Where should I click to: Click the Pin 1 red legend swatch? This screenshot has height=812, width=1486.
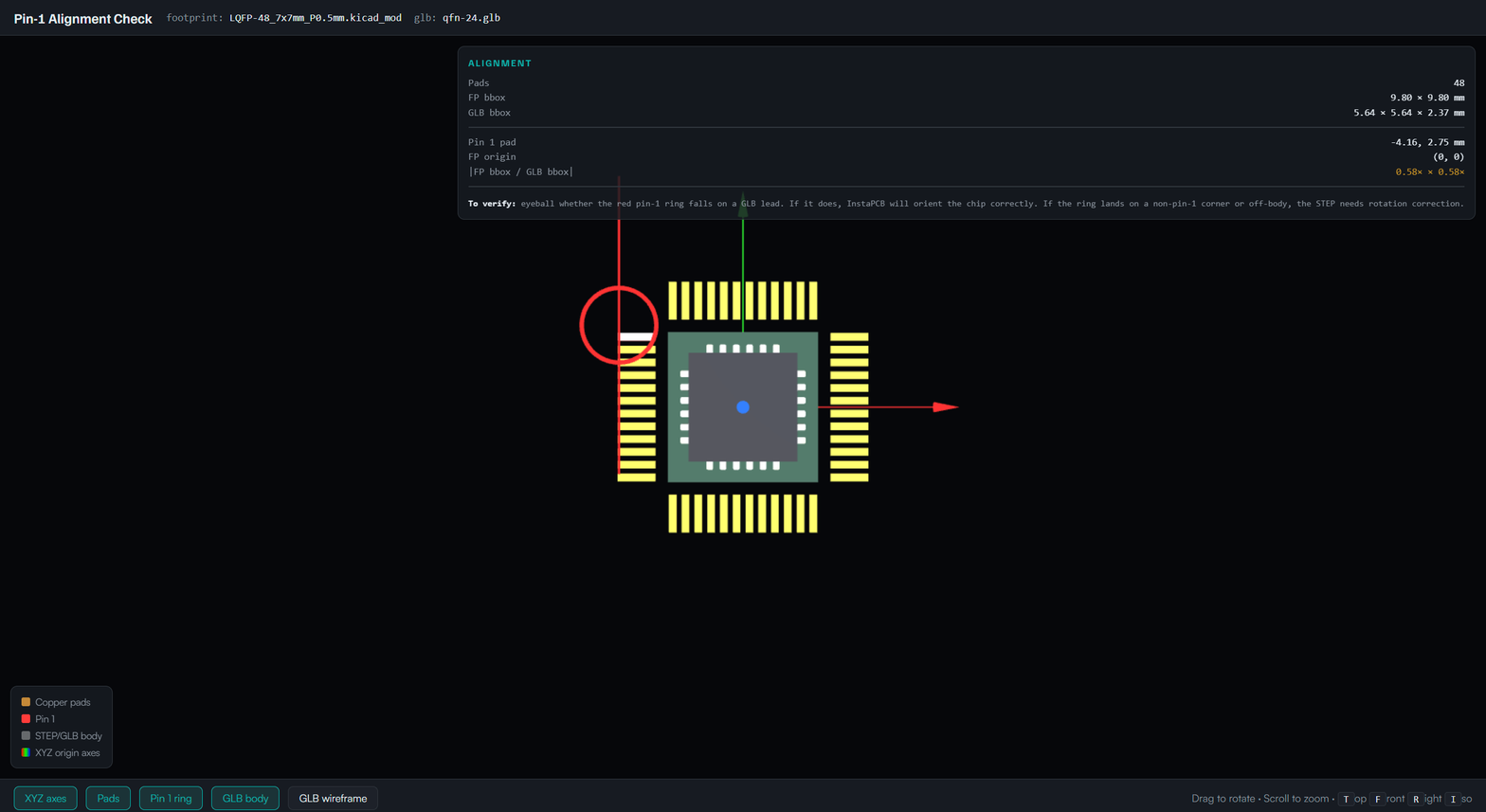[x=26, y=719]
